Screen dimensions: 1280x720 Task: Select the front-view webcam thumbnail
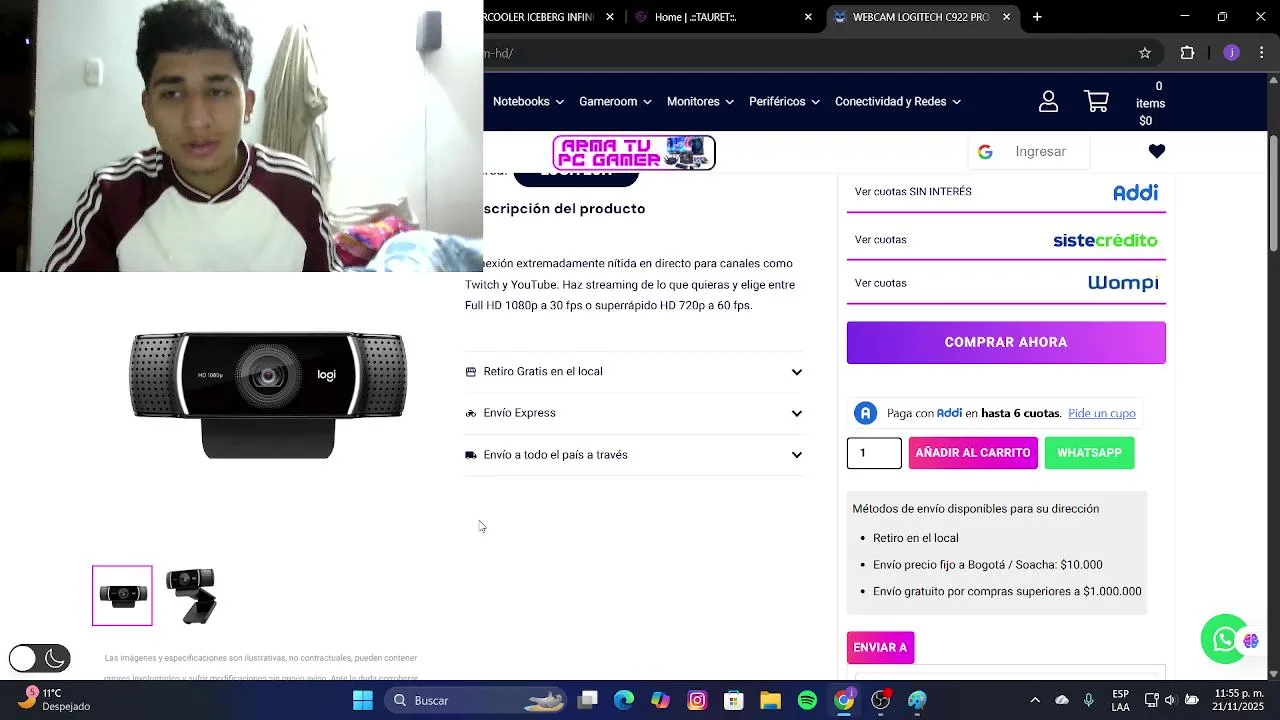[x=122, y=596]
